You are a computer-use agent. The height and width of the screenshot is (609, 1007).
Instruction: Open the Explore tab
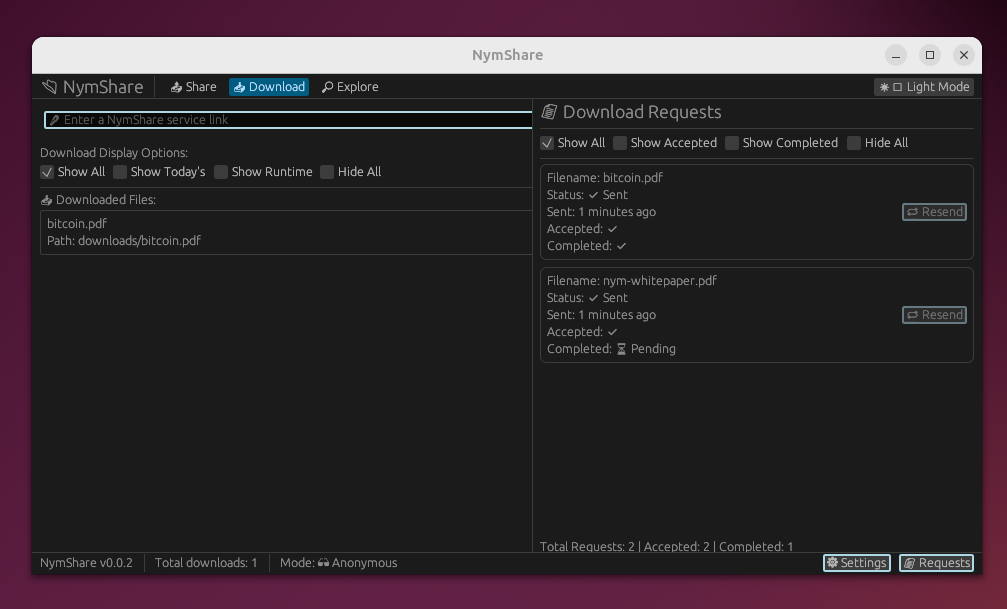coord(350,87)
